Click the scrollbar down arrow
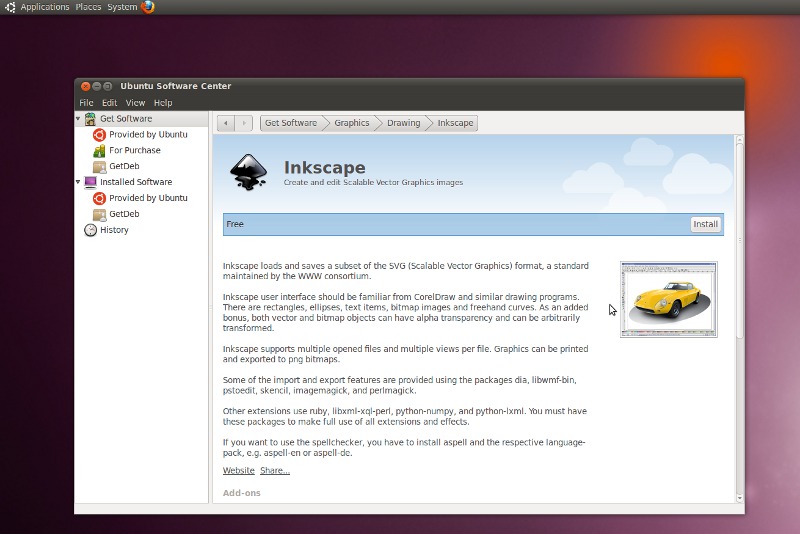This screenshot has height=534, width=800. (x=740, y=498)
